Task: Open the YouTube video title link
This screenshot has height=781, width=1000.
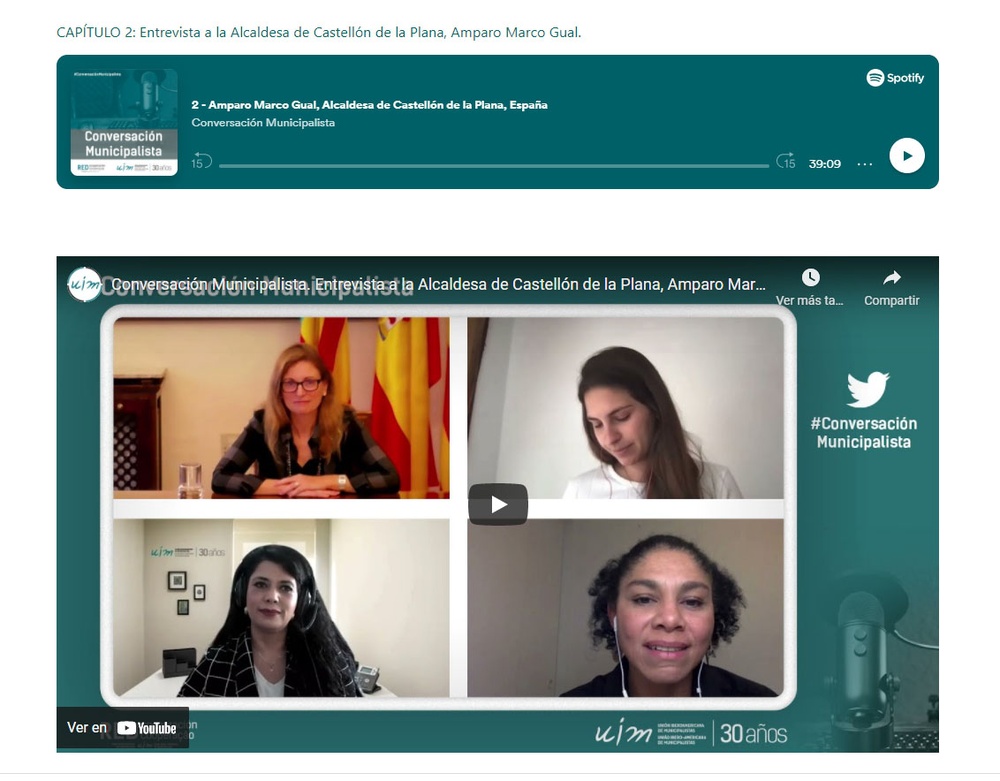Action: [x=439, y=284]
